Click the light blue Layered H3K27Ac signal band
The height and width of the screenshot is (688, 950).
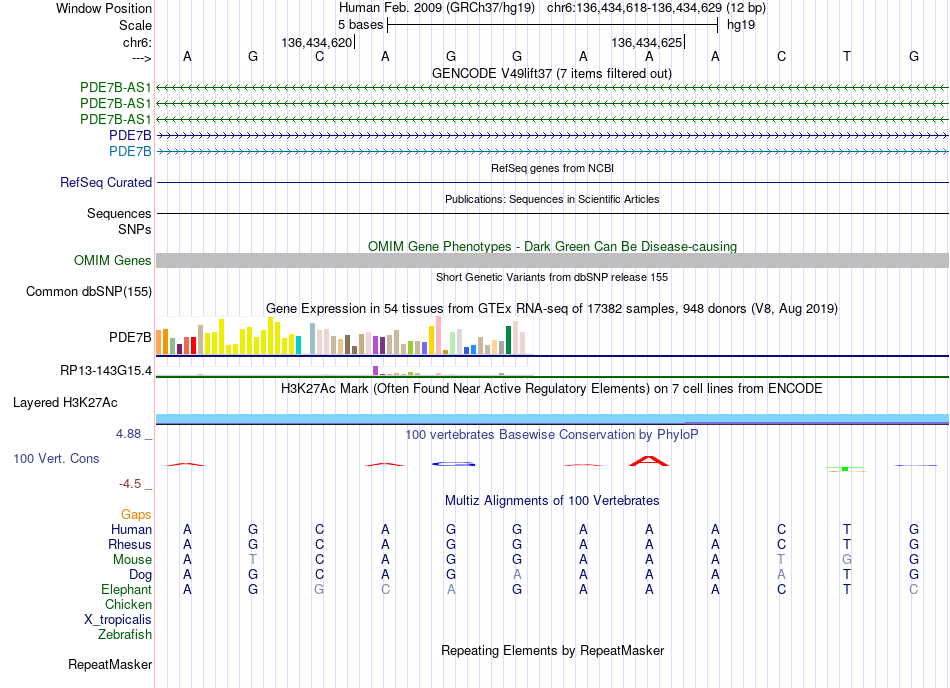pyautogui.click(x=552, y=418)
